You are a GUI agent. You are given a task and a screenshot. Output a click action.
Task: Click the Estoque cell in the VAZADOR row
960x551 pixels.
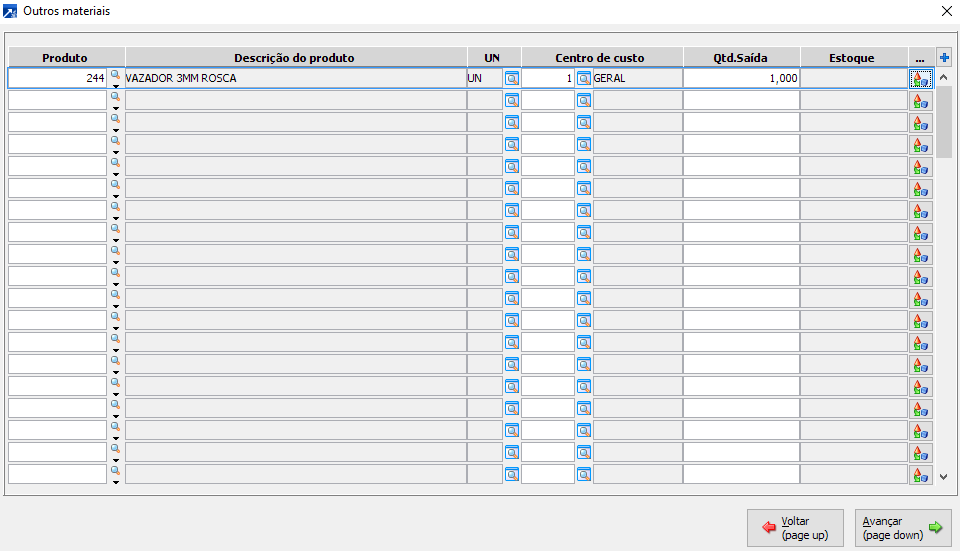[x=854, y=78]
